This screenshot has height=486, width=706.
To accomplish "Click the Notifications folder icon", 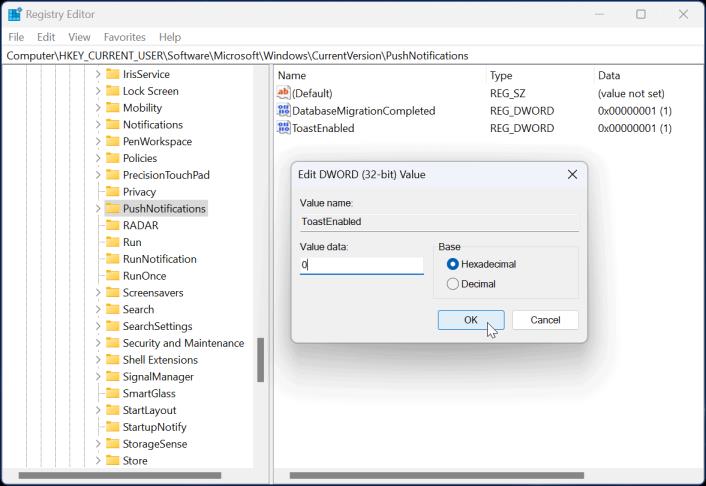I will click(x=113, y=124).
